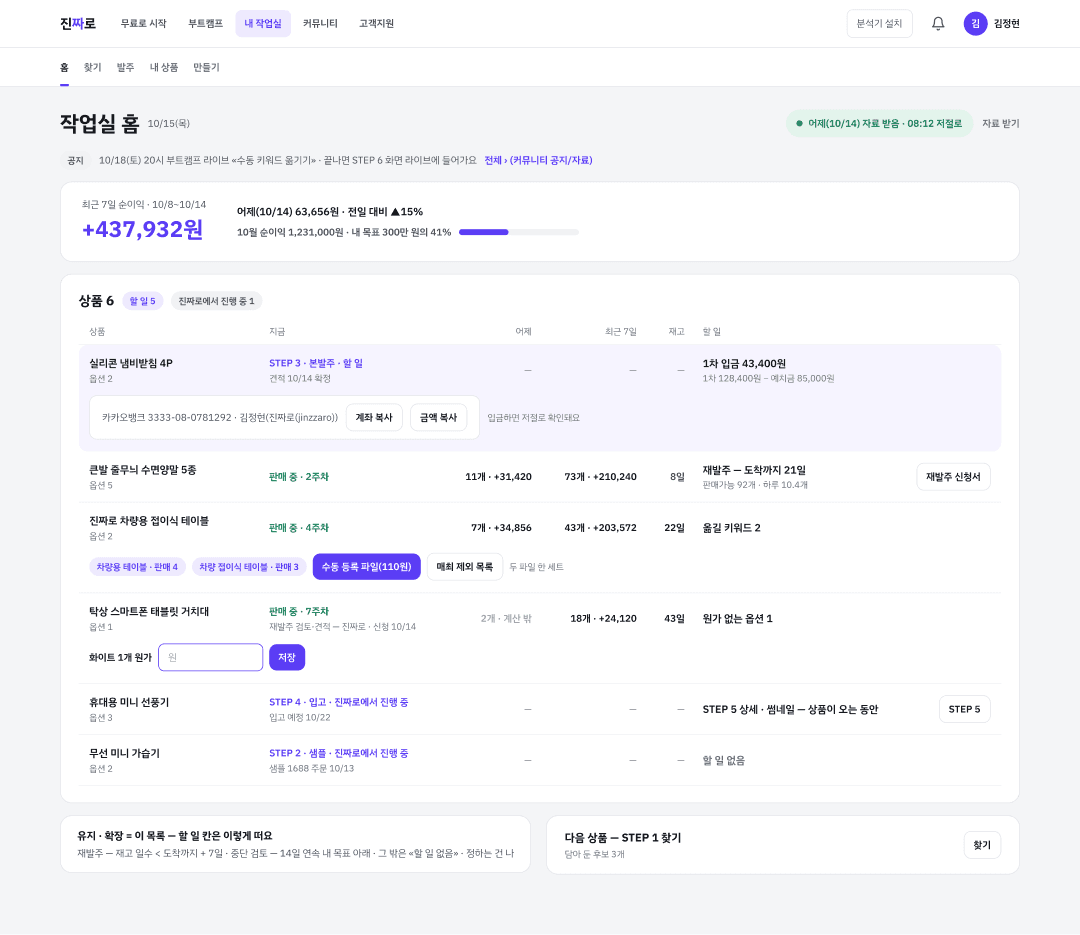
Task: Click the 화이트 1개 원가 input field
Action: [211, 657]
